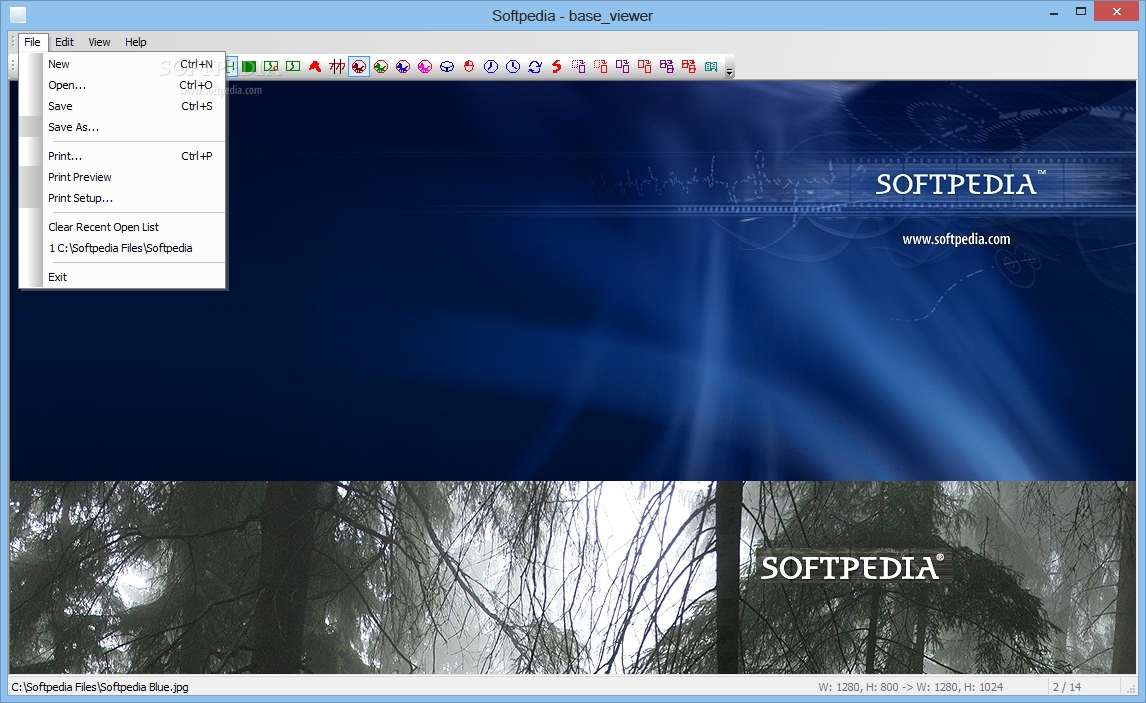Viewport: 1146px width, 703px height.
Task: Click the solid green D-shaped toolbar icon
Action: click(249, 66)
